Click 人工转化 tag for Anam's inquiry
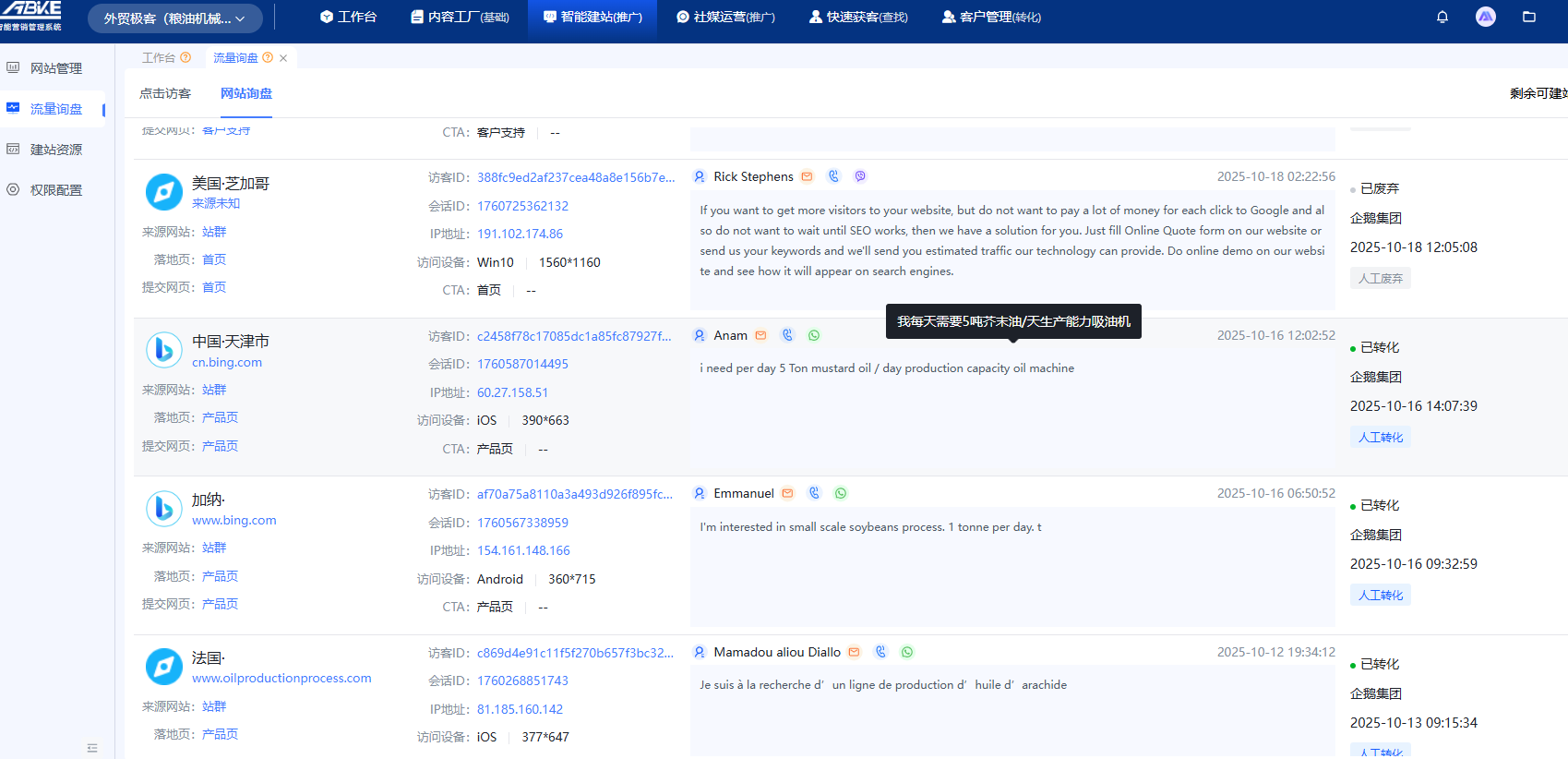 1380,438
